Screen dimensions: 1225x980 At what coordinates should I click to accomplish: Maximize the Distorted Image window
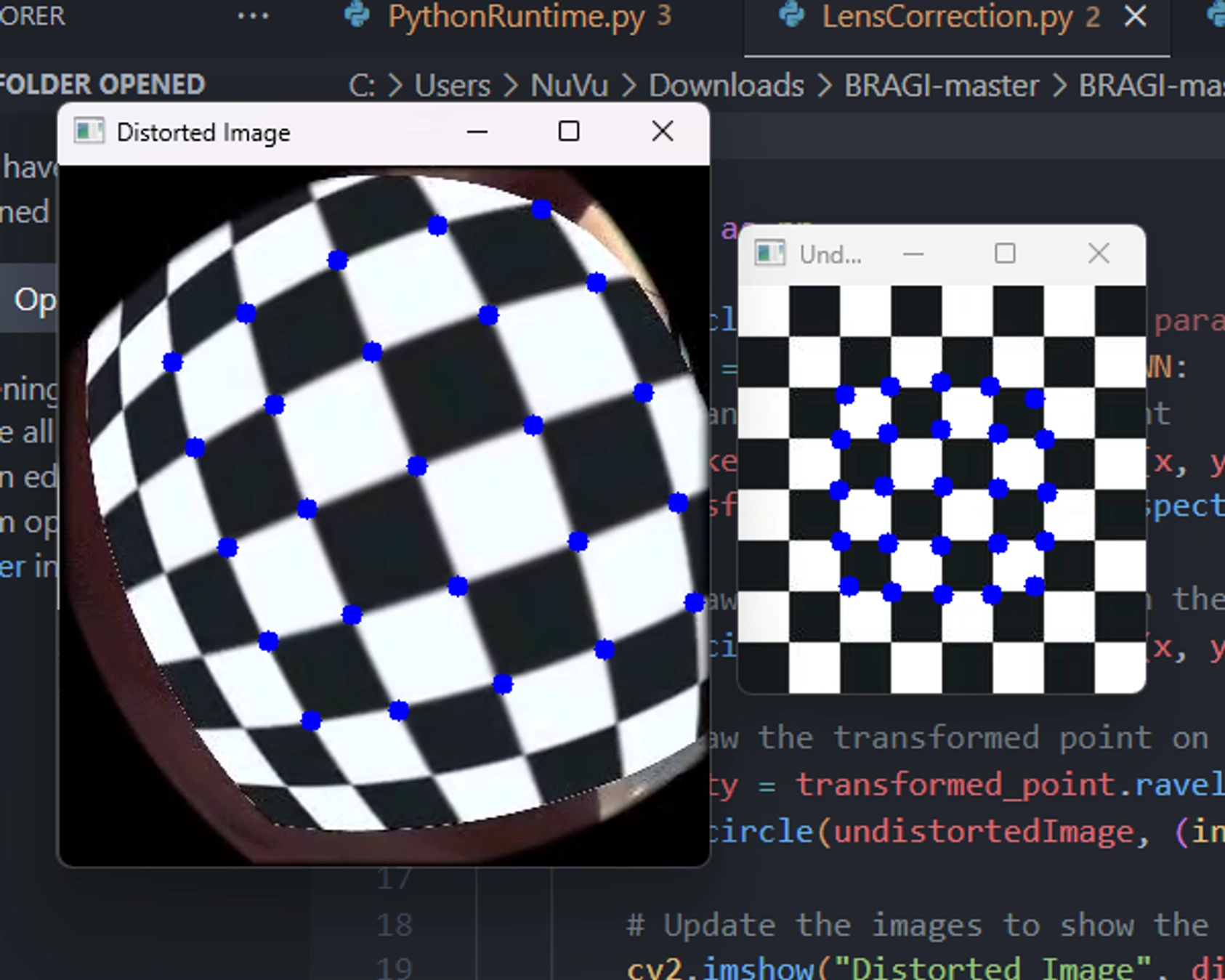570,131
